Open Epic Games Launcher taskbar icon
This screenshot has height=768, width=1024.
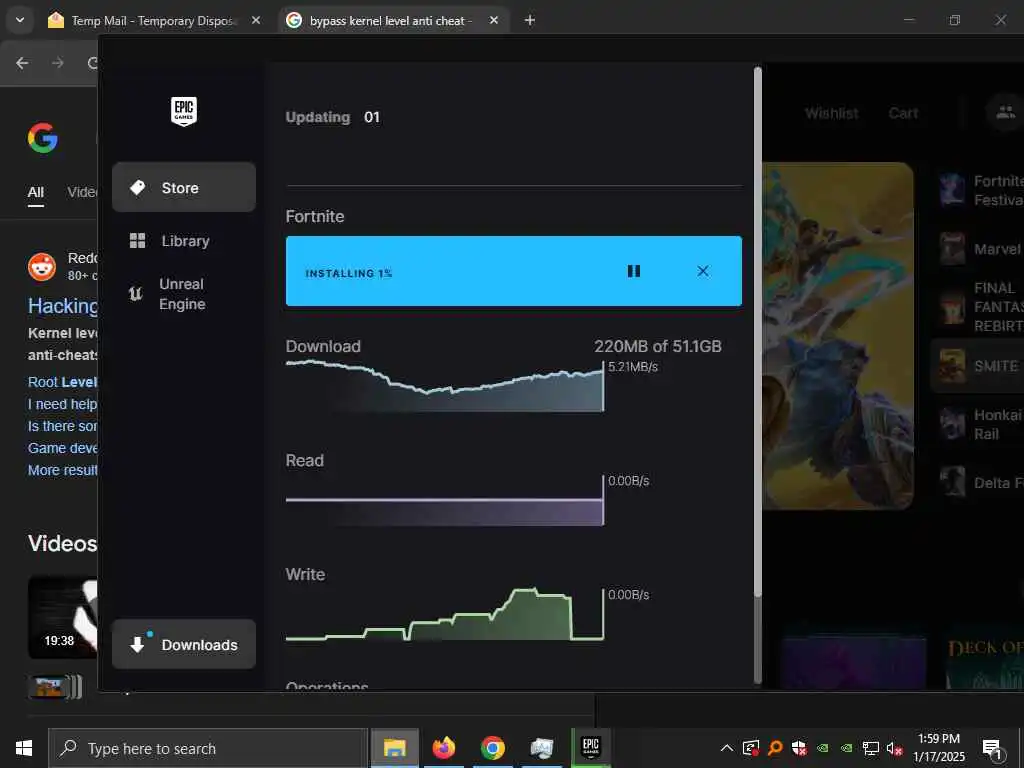click(x=590, y=748)
